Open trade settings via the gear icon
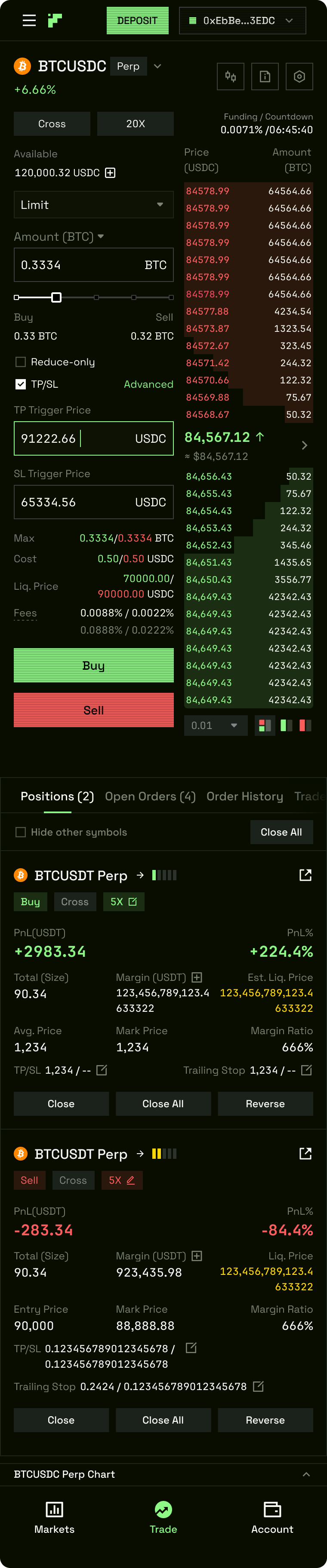The width and height of the screenshot is (327, 1568). pos(299,76)
